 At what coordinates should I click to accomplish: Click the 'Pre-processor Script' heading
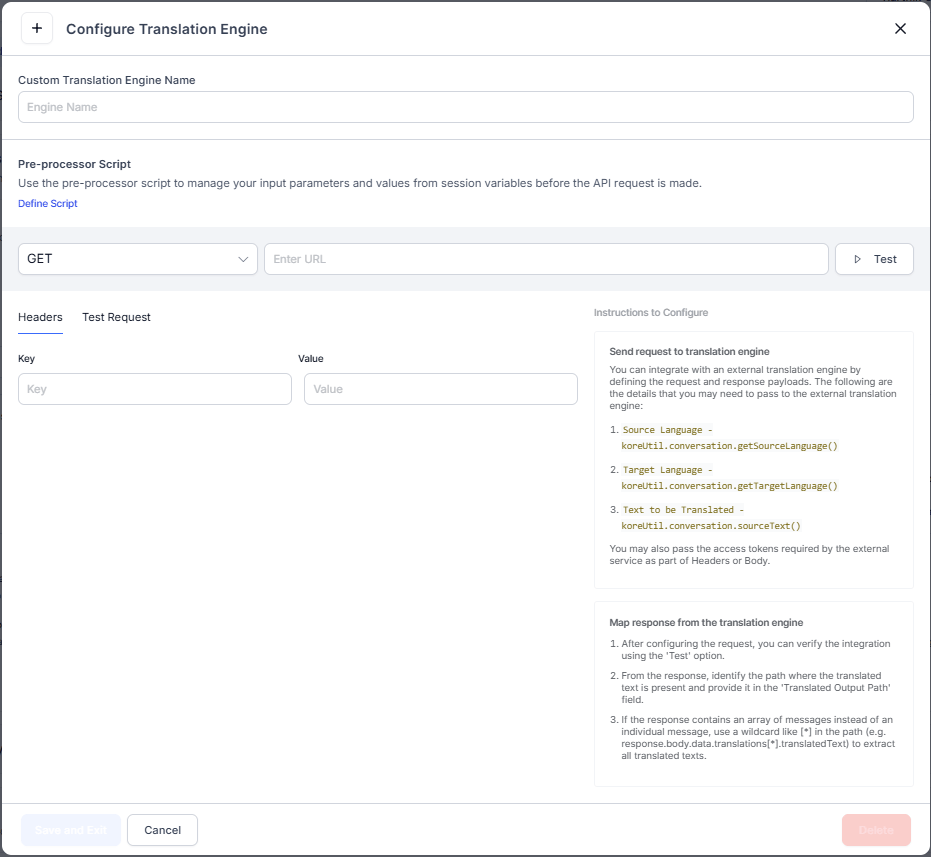tap(74, 164)
